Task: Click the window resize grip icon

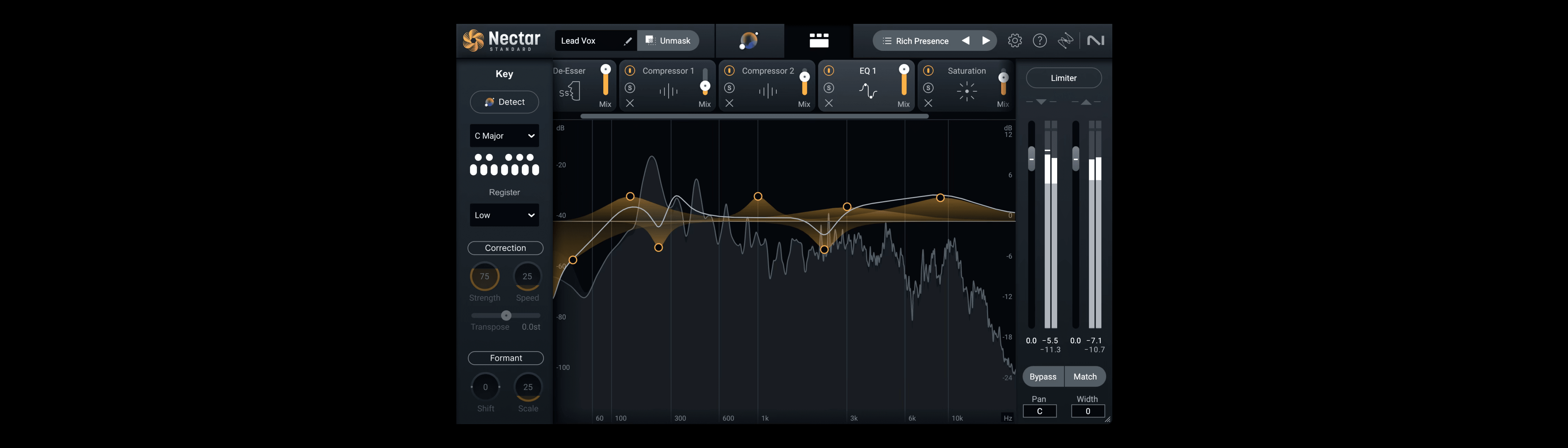Action: [x=1107, y=419]
